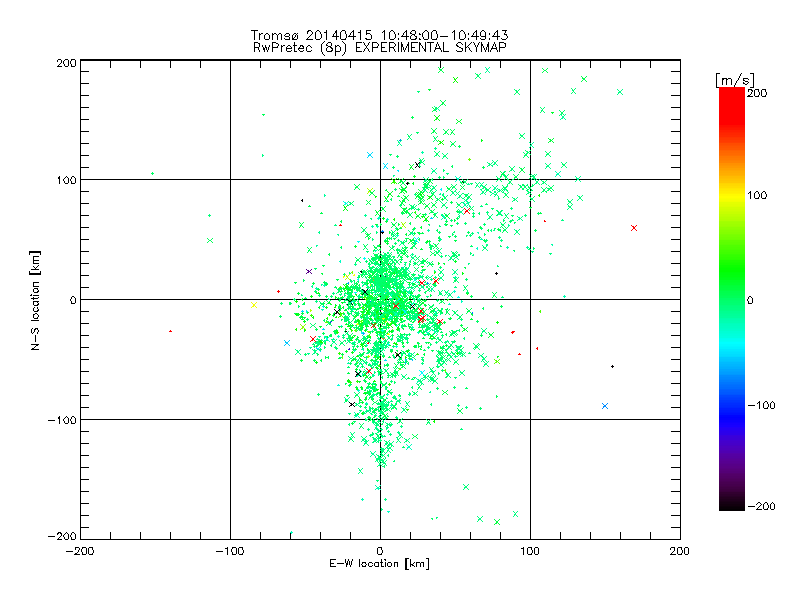Click the lone red dot near -140 km west
Screen dimensions: 800x600
tap(170, 331)
